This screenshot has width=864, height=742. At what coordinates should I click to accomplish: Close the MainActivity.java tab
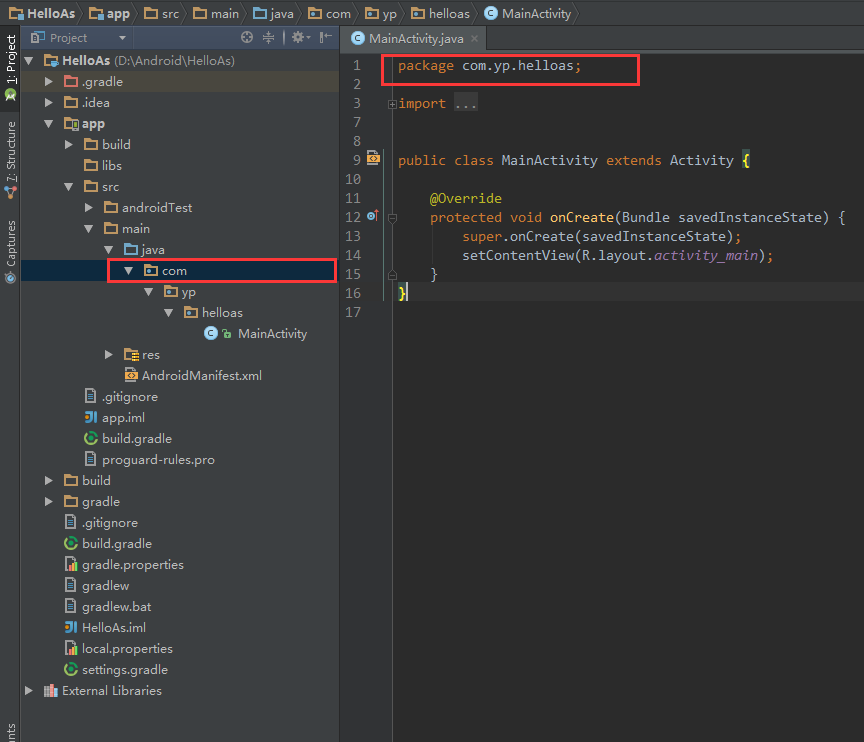[474, 39]
